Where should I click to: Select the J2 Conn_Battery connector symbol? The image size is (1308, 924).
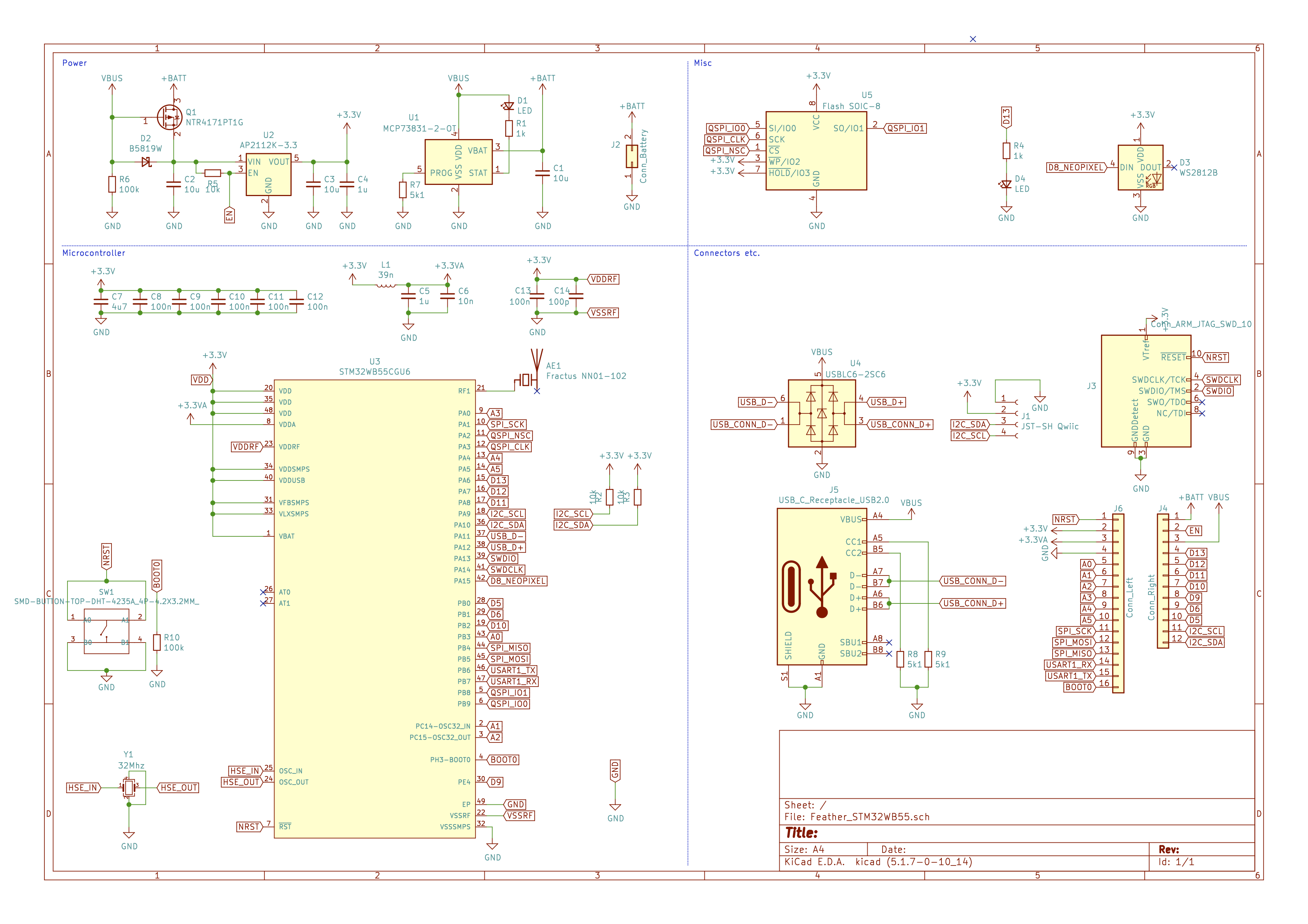click(x=632, y=157)
